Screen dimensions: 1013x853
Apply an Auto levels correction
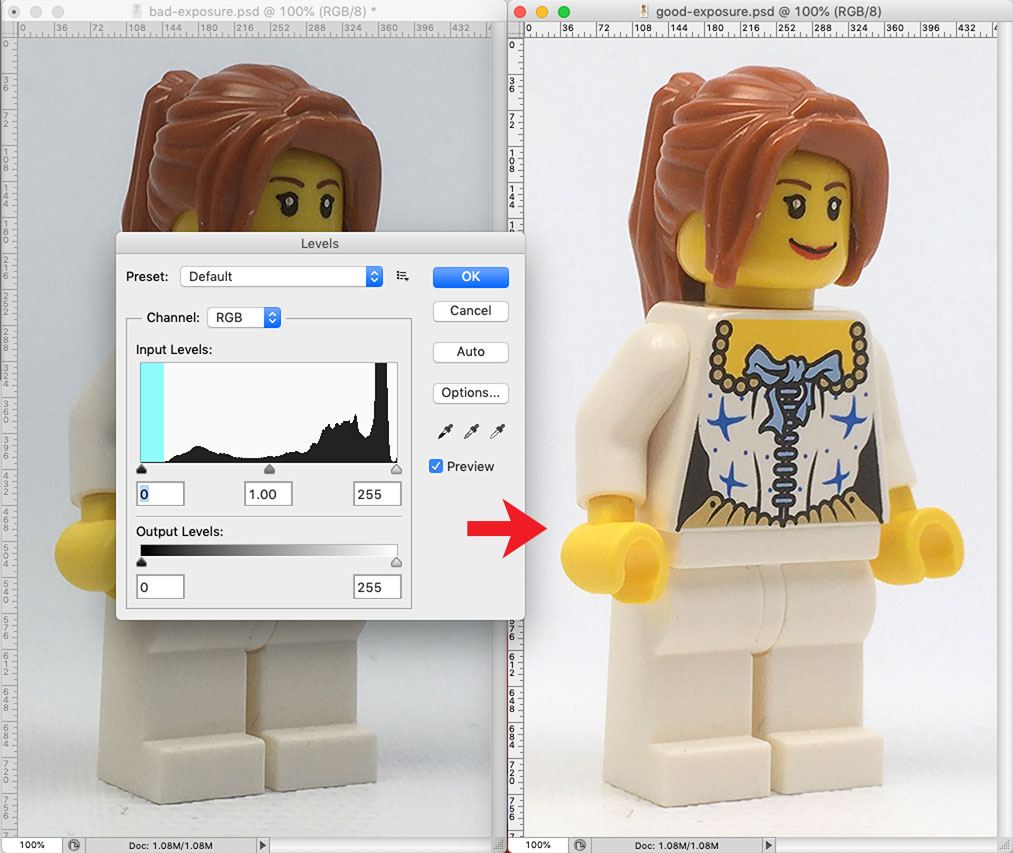470,352
